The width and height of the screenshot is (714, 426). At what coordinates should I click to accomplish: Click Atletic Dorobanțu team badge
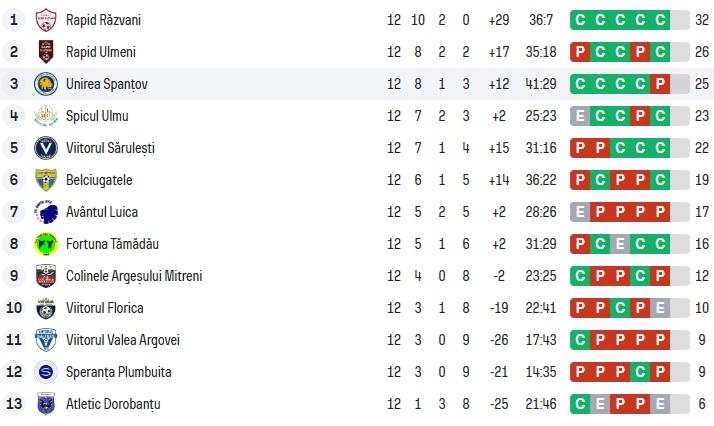[x=46, y=403]
